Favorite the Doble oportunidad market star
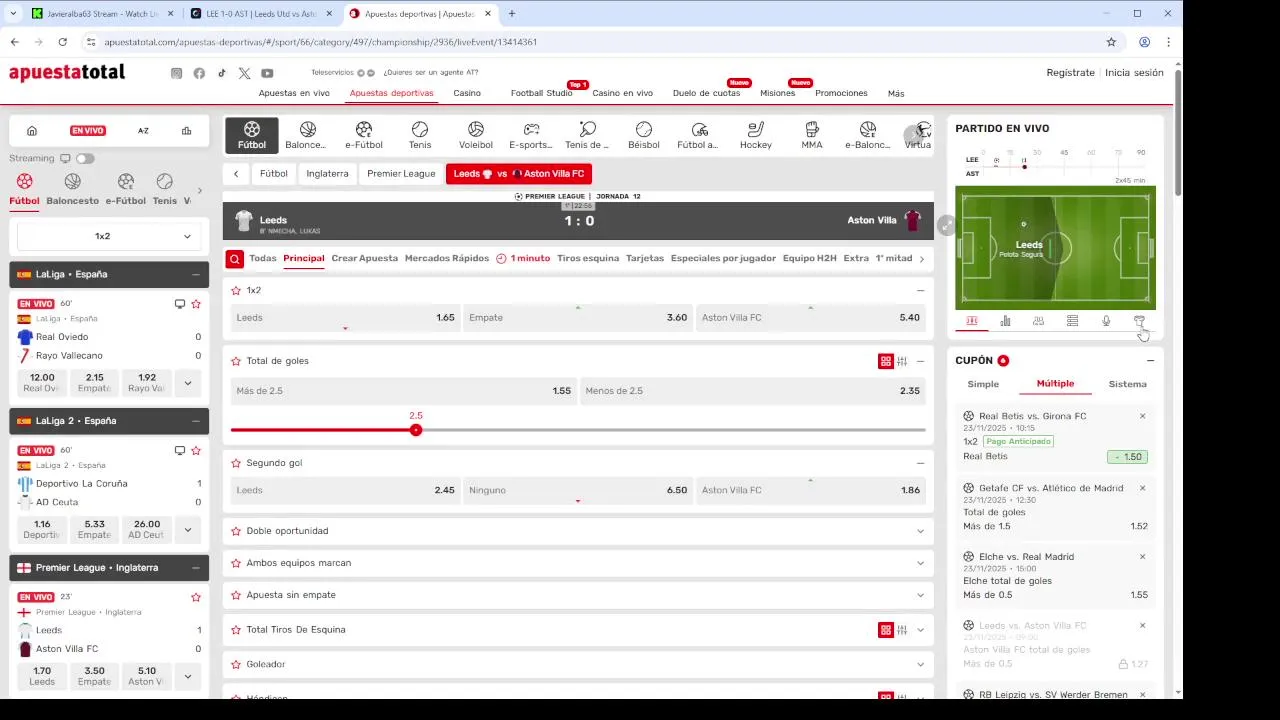Image resolution: width=1280 pixels, height=720 pixels. click(x=236, y=531)
